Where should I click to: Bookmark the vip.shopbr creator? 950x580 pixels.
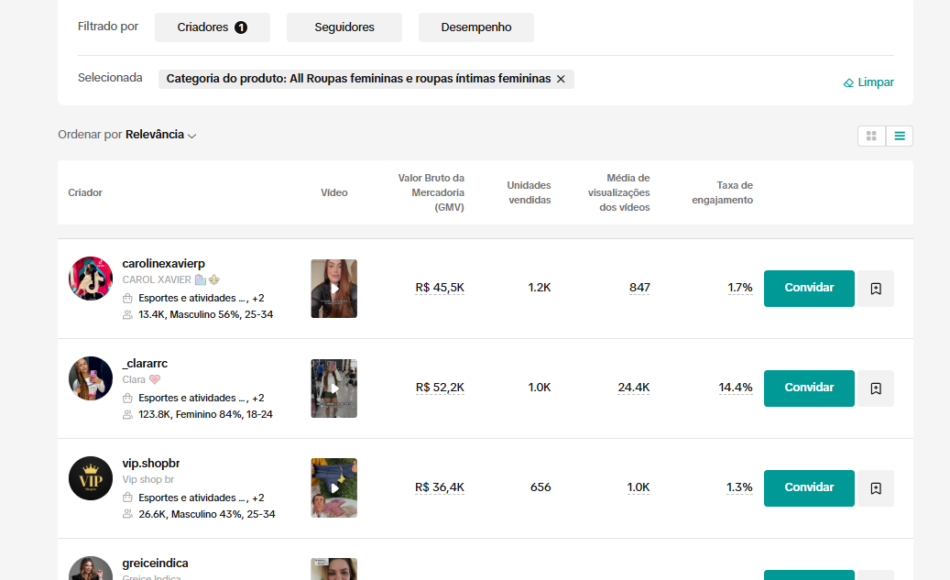click(875, 488)
